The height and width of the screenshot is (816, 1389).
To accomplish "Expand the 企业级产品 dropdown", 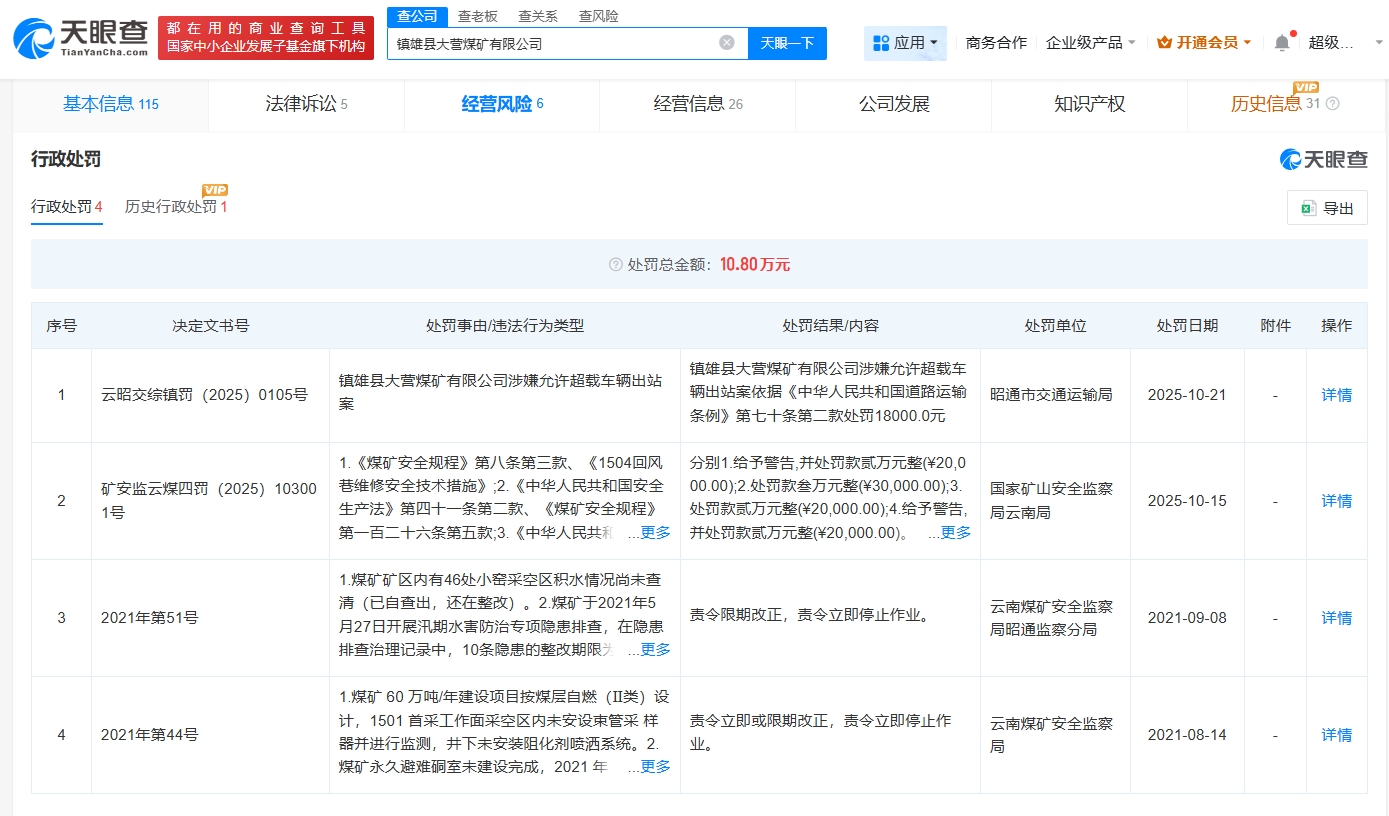I will click(1090, 42).
